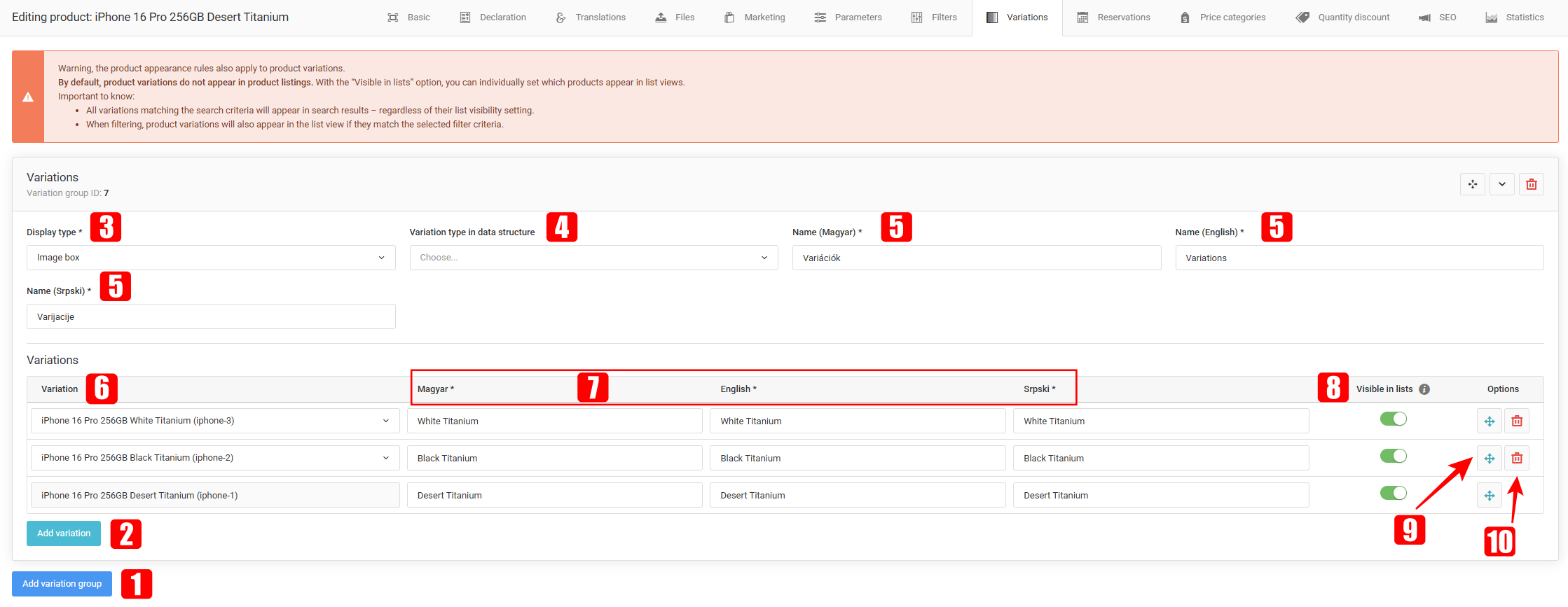The width and height of the screenshot is (1568, 607).
Task: Open the Statistics tab
Action: [x=1515, y=18]
